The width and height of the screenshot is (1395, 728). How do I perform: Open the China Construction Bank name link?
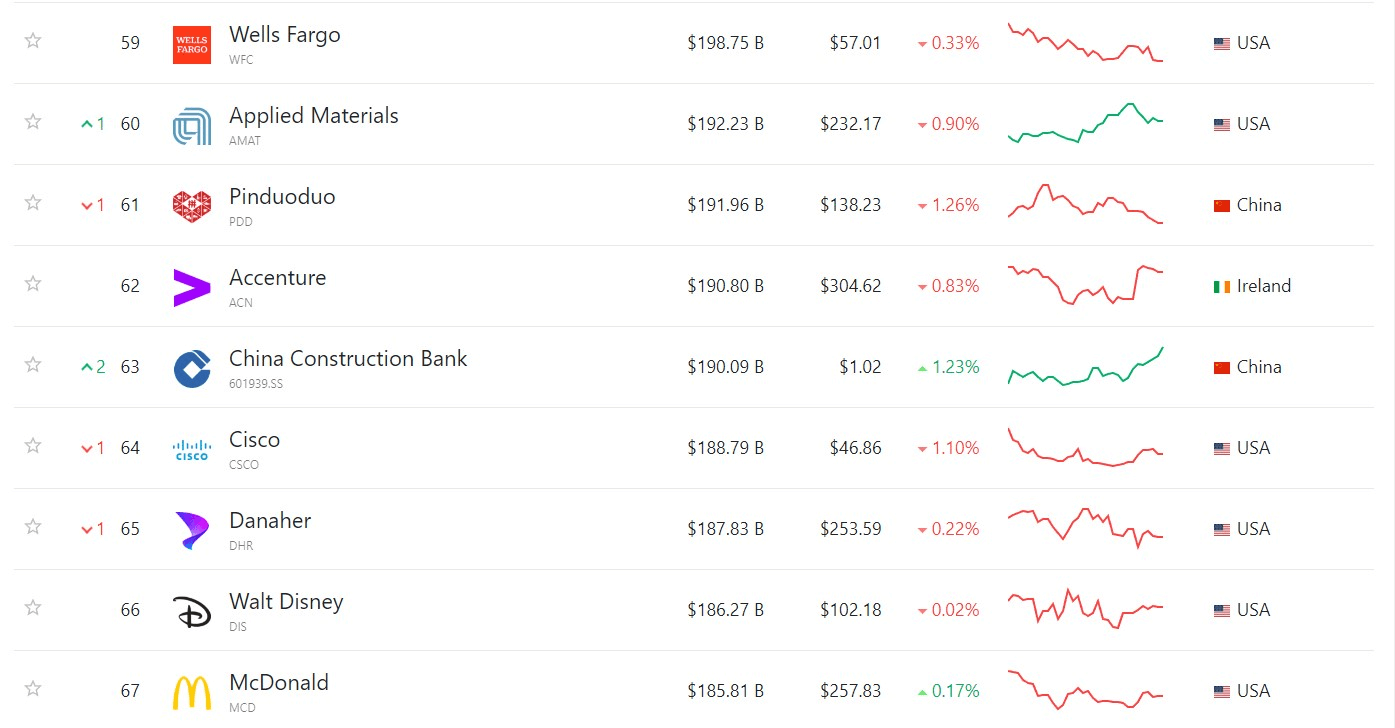click(x=348, y=359)
